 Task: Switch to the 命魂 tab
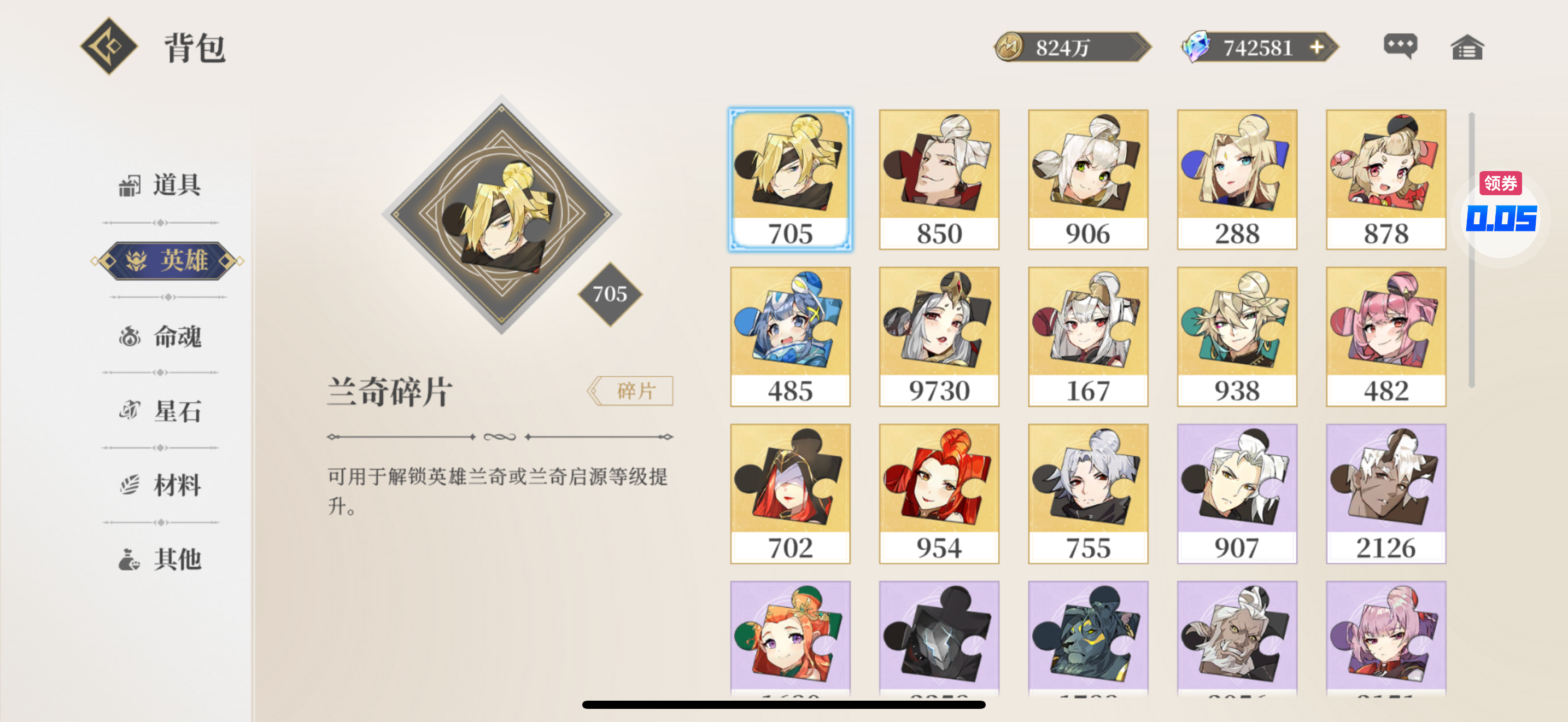160,336
